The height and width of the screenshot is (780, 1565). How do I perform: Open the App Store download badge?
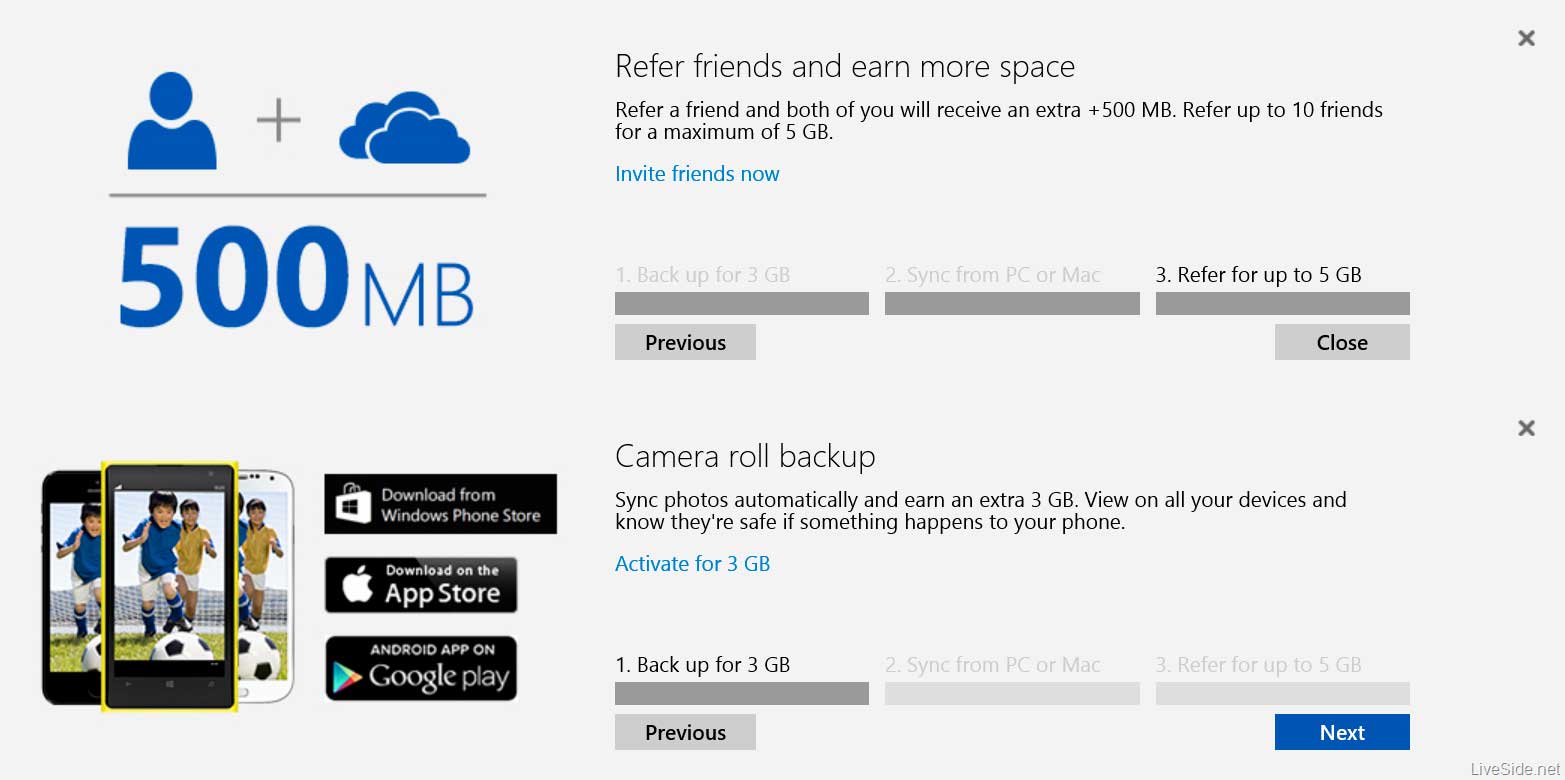(x=420, y=584)
